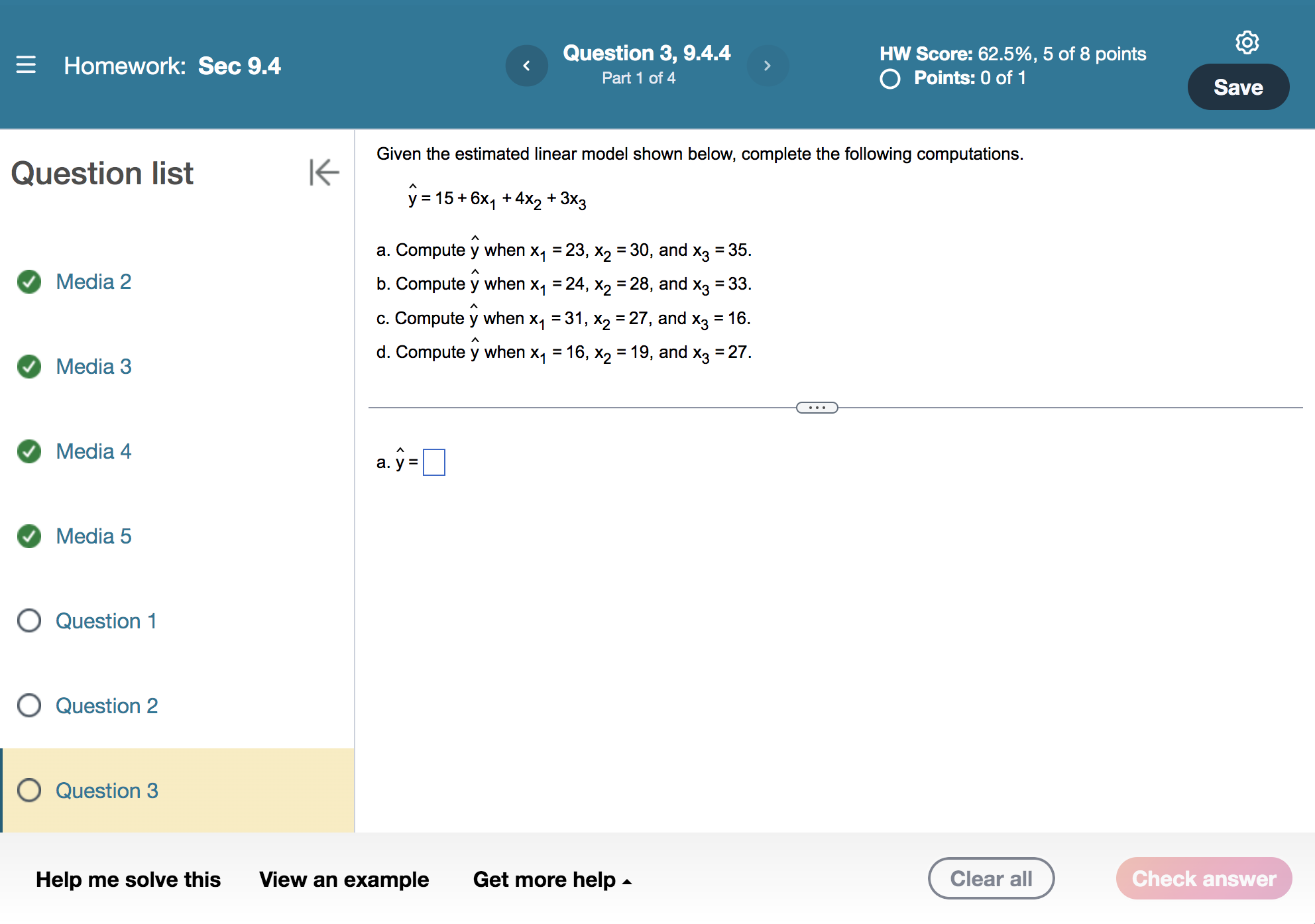Select the Question 1 status circle

coord(29,621)
